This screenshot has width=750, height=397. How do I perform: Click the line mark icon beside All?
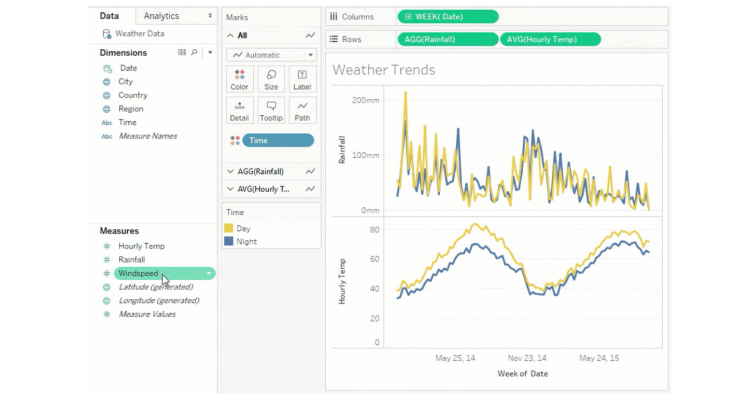pyautogui.click(x=310, y=35)
